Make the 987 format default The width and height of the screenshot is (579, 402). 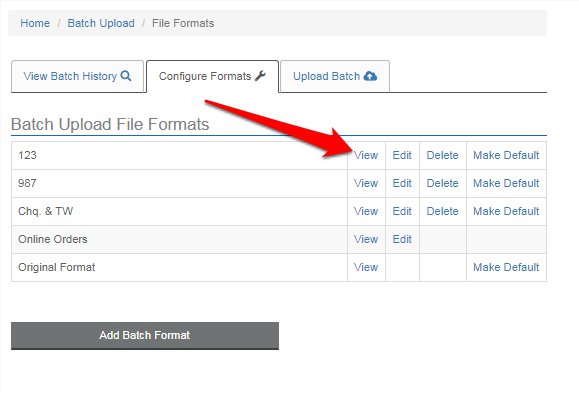[x=506, y=183]
